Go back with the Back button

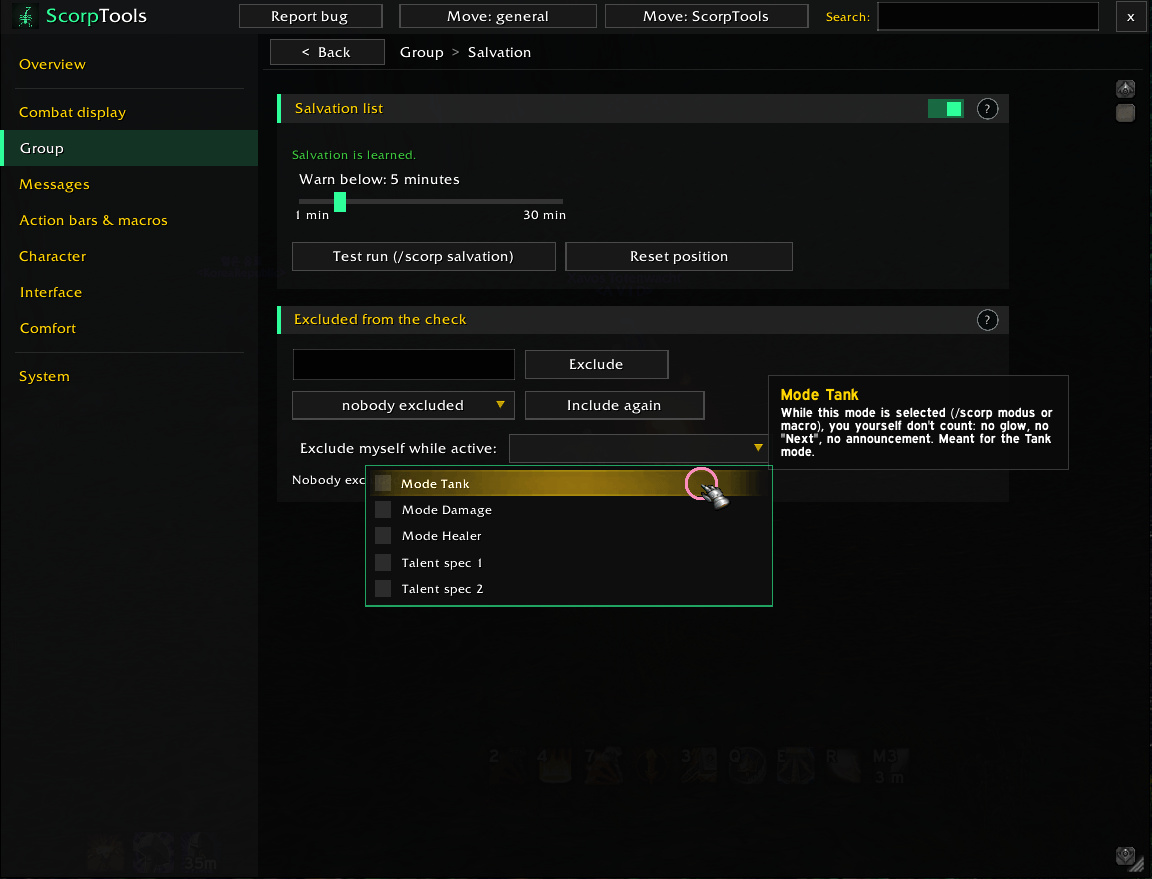click(x=327, y=52)
